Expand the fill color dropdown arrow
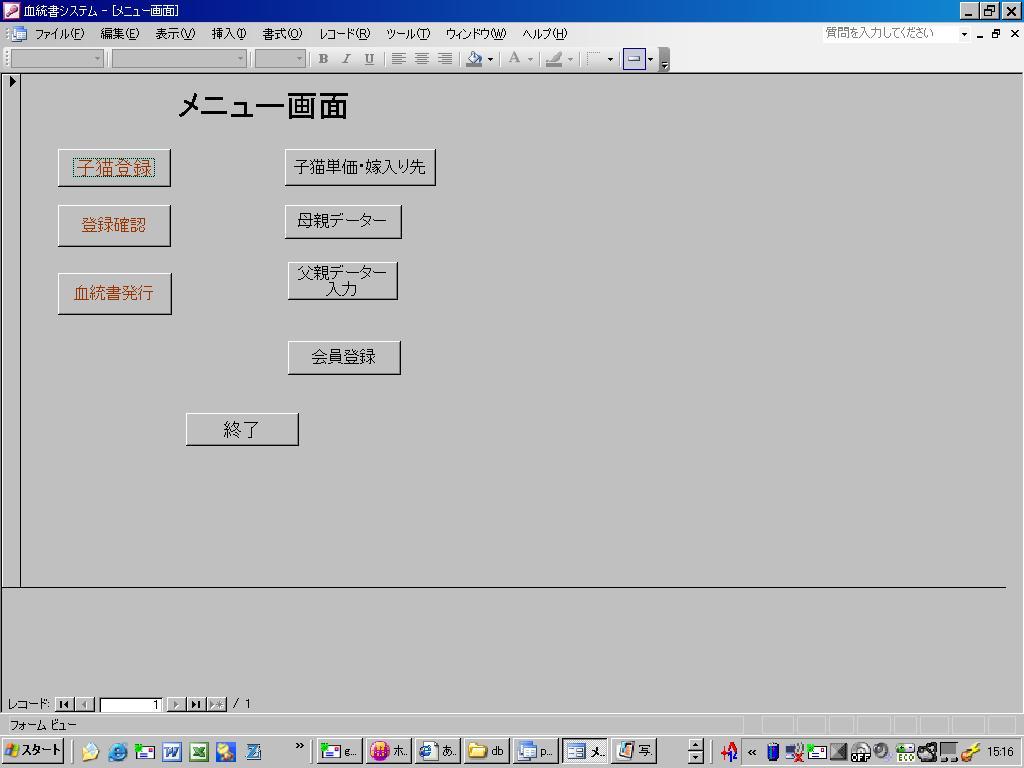 (x=490, y=59)
